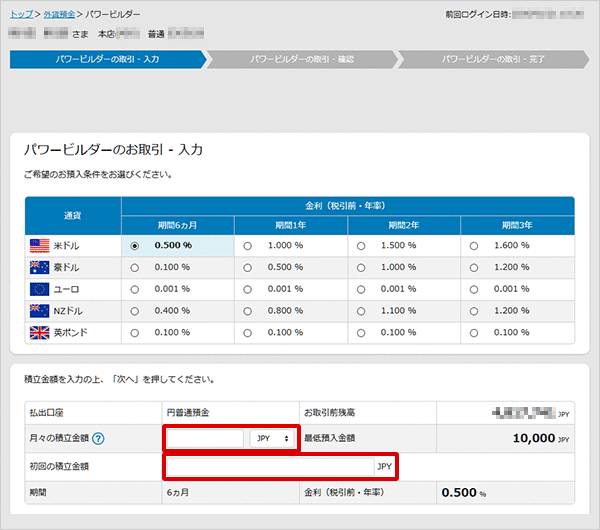Select US dollar 1-year 1.000% rate
Image resolution: width=600 pixels, height=530 pixels.
(248, 245)
